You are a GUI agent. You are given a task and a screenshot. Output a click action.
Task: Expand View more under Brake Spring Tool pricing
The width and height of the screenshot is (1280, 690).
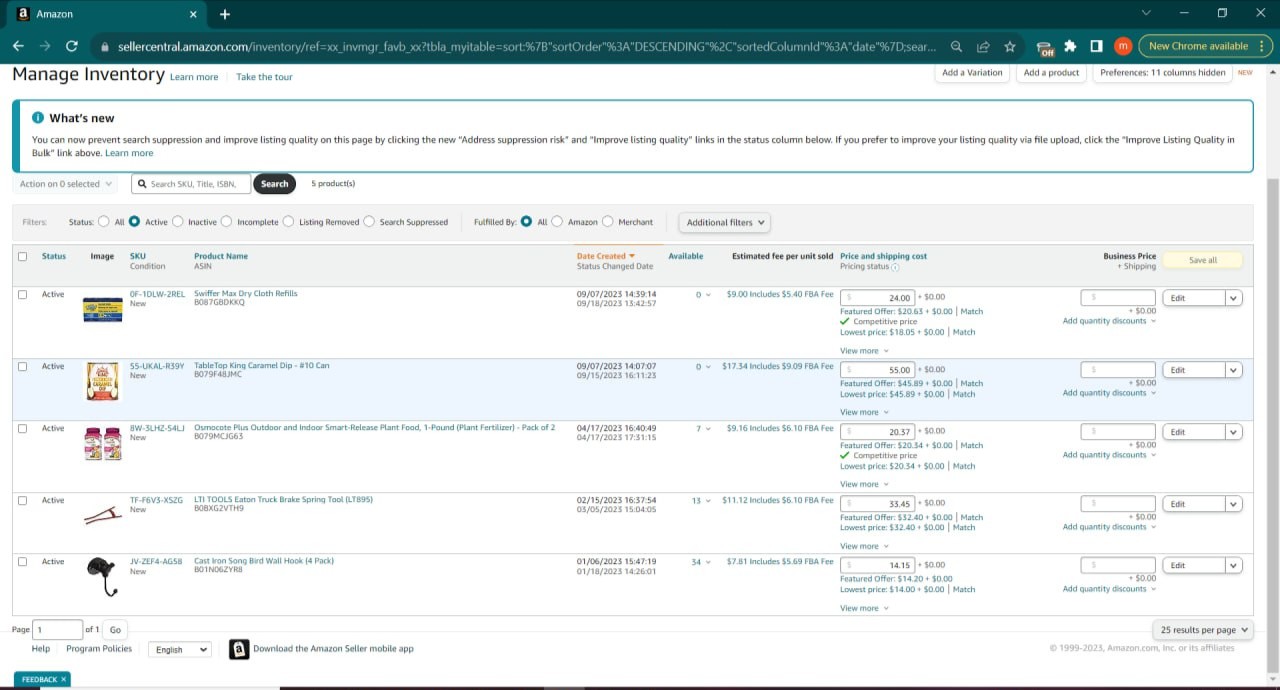[863, 546]
